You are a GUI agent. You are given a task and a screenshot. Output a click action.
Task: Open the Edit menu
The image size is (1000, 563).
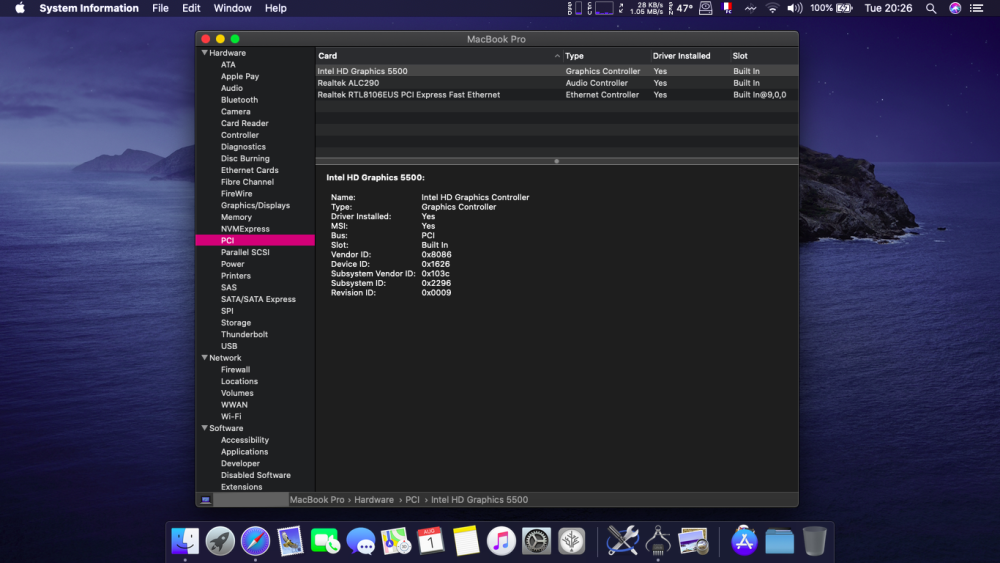(191, 8)
